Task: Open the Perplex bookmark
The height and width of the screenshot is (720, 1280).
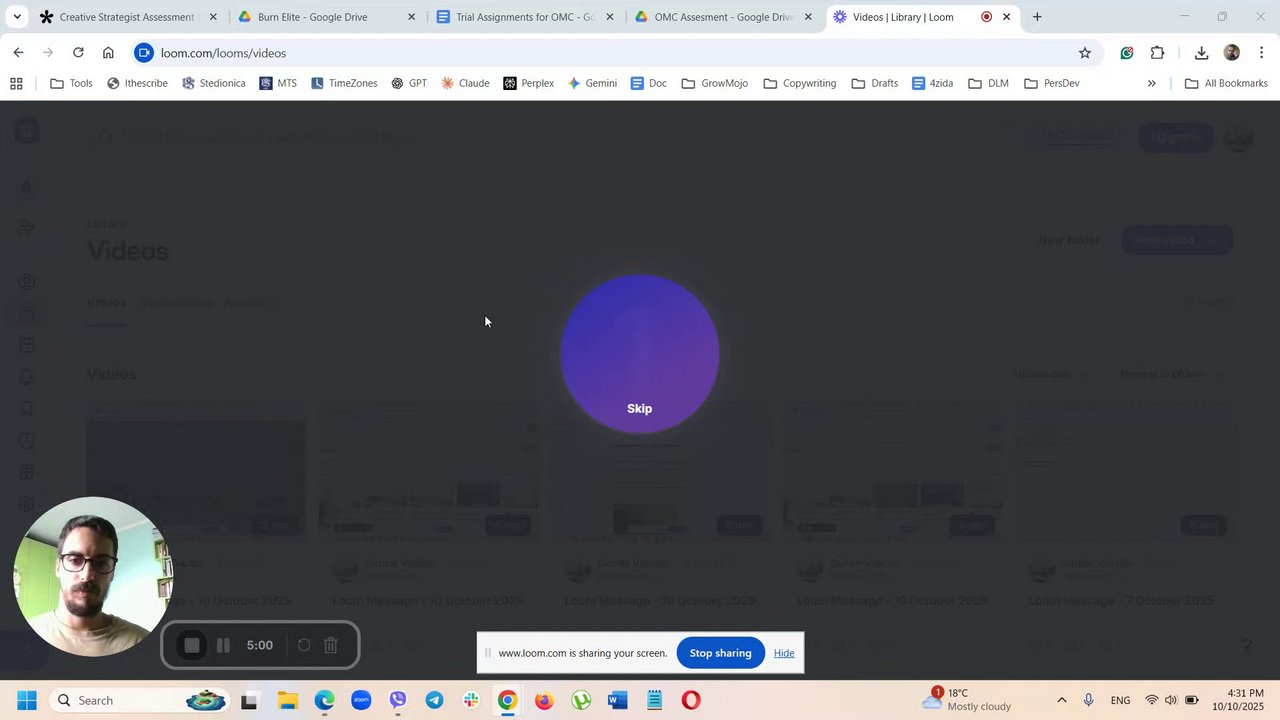Action: tap(529, 83)
